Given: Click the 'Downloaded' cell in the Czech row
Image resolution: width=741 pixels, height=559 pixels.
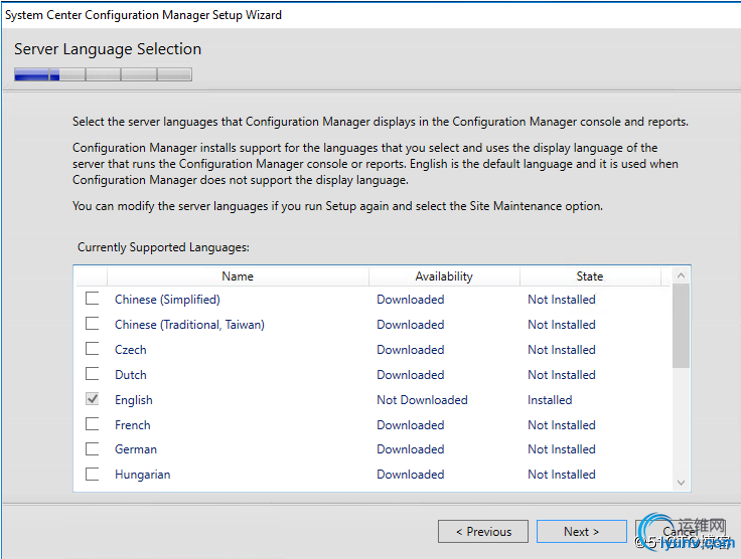Looking at the screenshot, I should click(410, 350).
